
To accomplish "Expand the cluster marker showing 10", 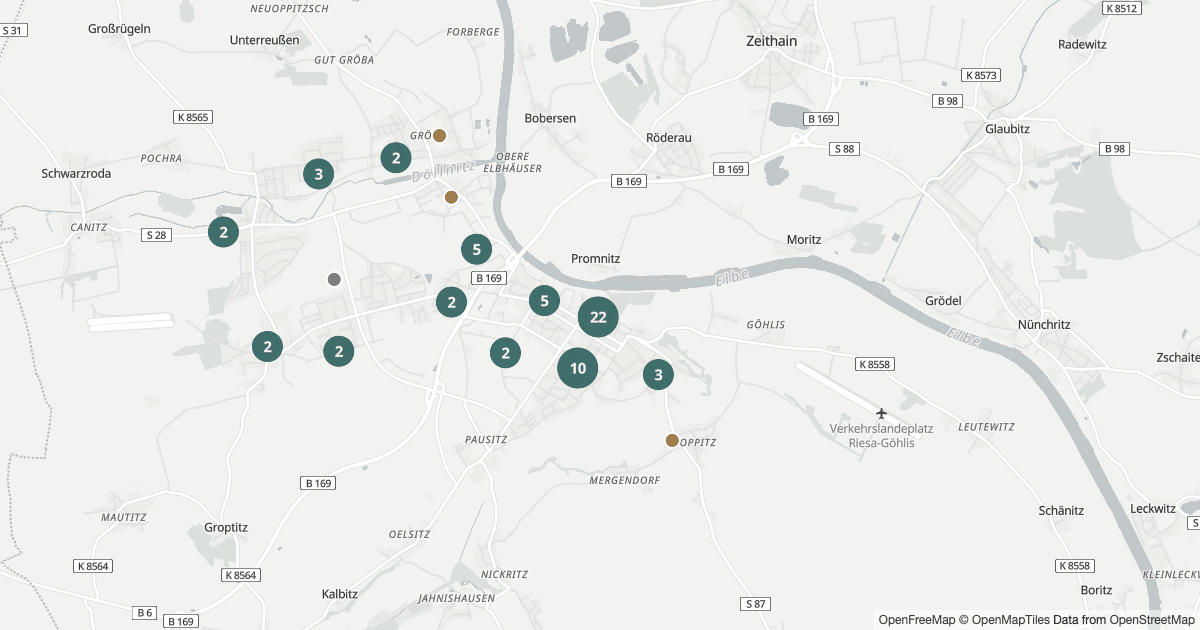I will click(578, 368).
